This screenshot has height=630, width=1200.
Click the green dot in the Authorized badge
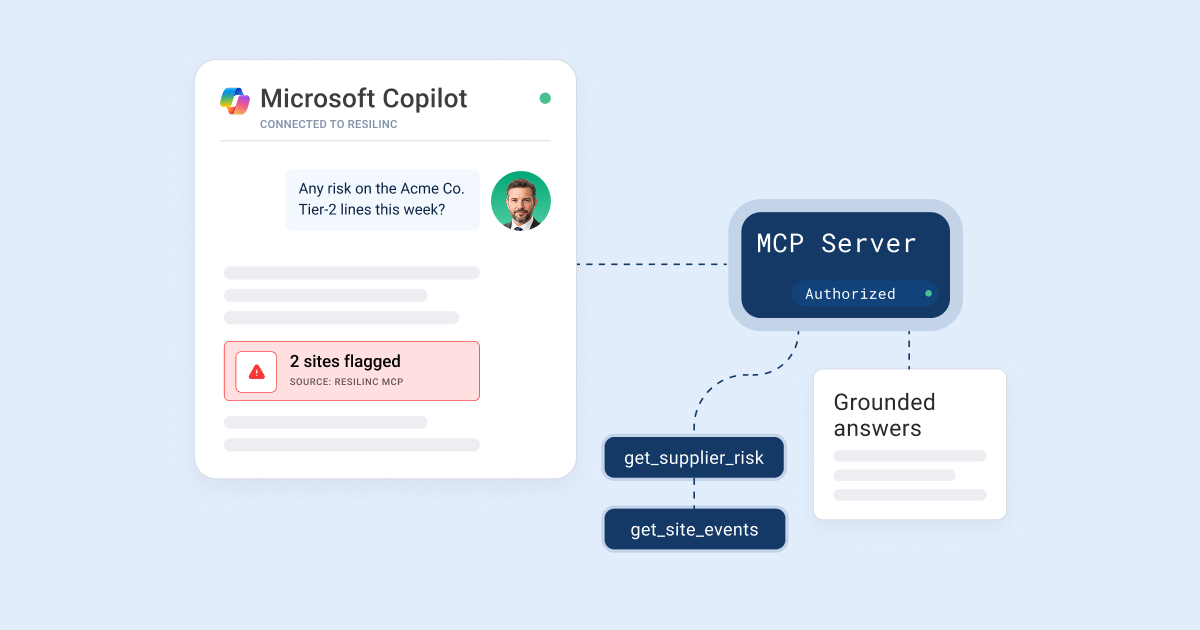click(x=928, y=293)
